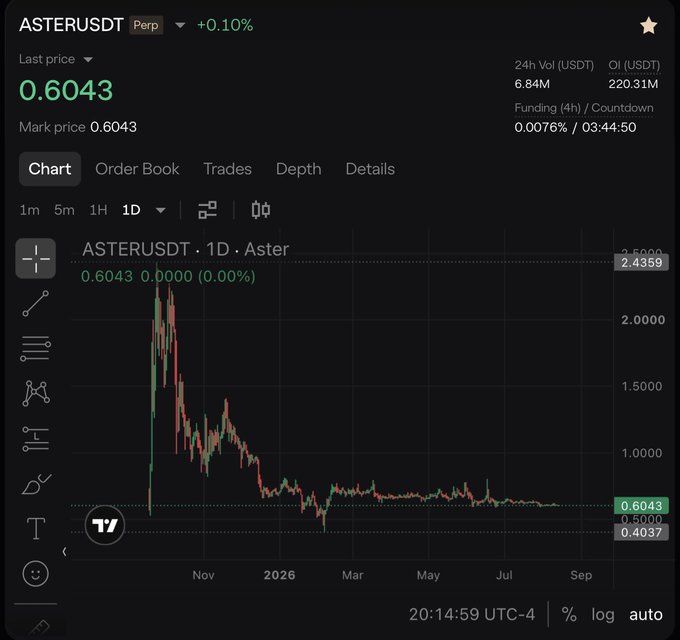
Task: Select the XABCD pattern tool
Action: point(36,393)
